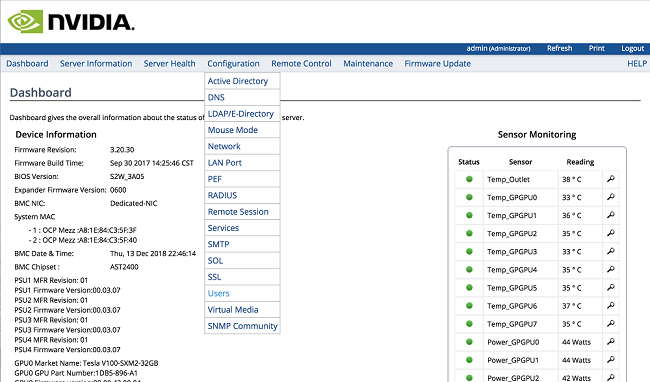Viewport: 650px width, 382px height.
Task: Open the Remote Control menu
Action: [301, 64]
